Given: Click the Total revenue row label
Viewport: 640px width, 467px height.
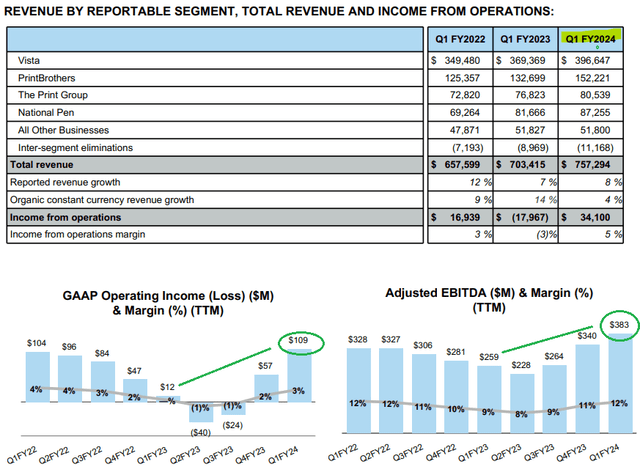Looking at the screenshot, I should coord(42,165).
